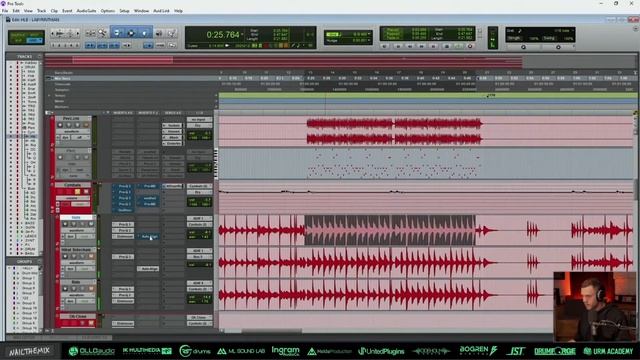Select the Zoomer magnifier tool
640x360 pixels.
pos(102,33)
